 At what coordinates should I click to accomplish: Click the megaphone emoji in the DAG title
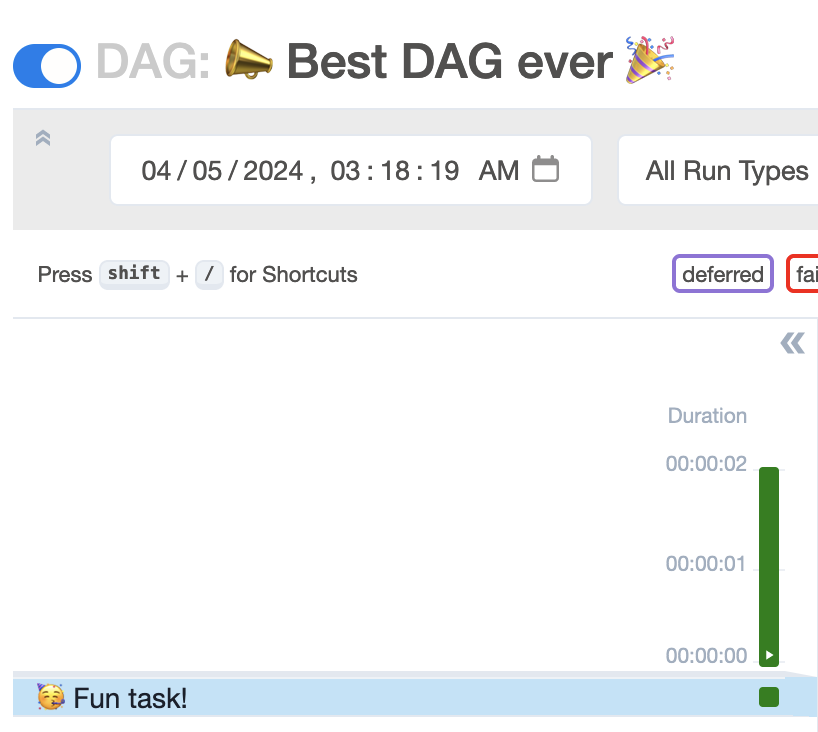248,62
